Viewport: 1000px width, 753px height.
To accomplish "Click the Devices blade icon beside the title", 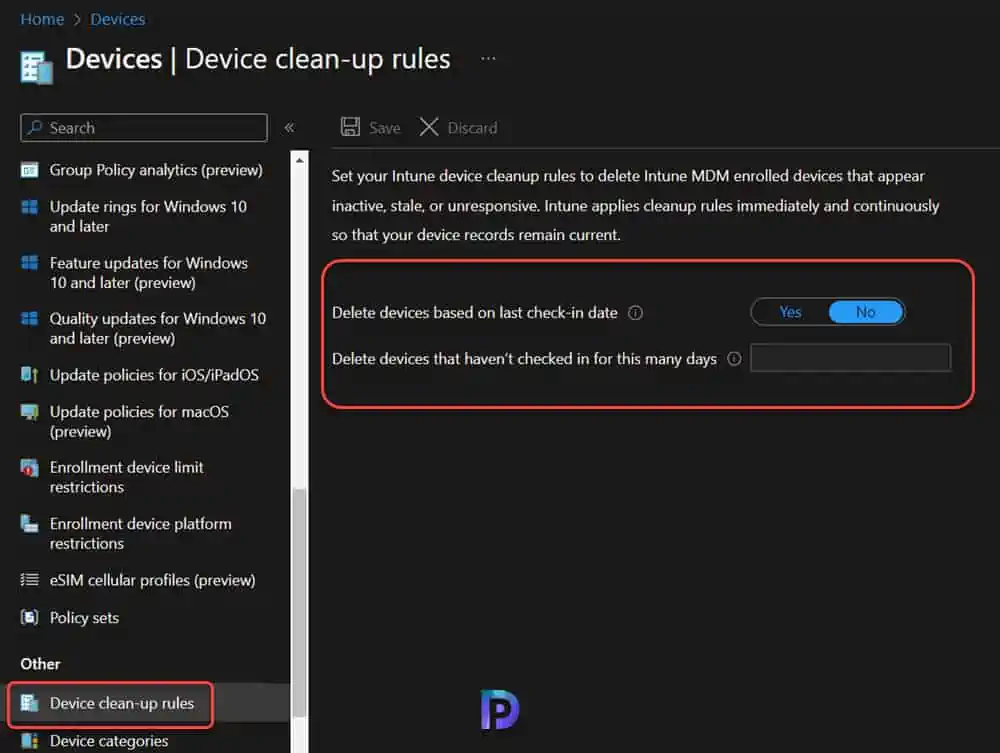I will 36,67.
